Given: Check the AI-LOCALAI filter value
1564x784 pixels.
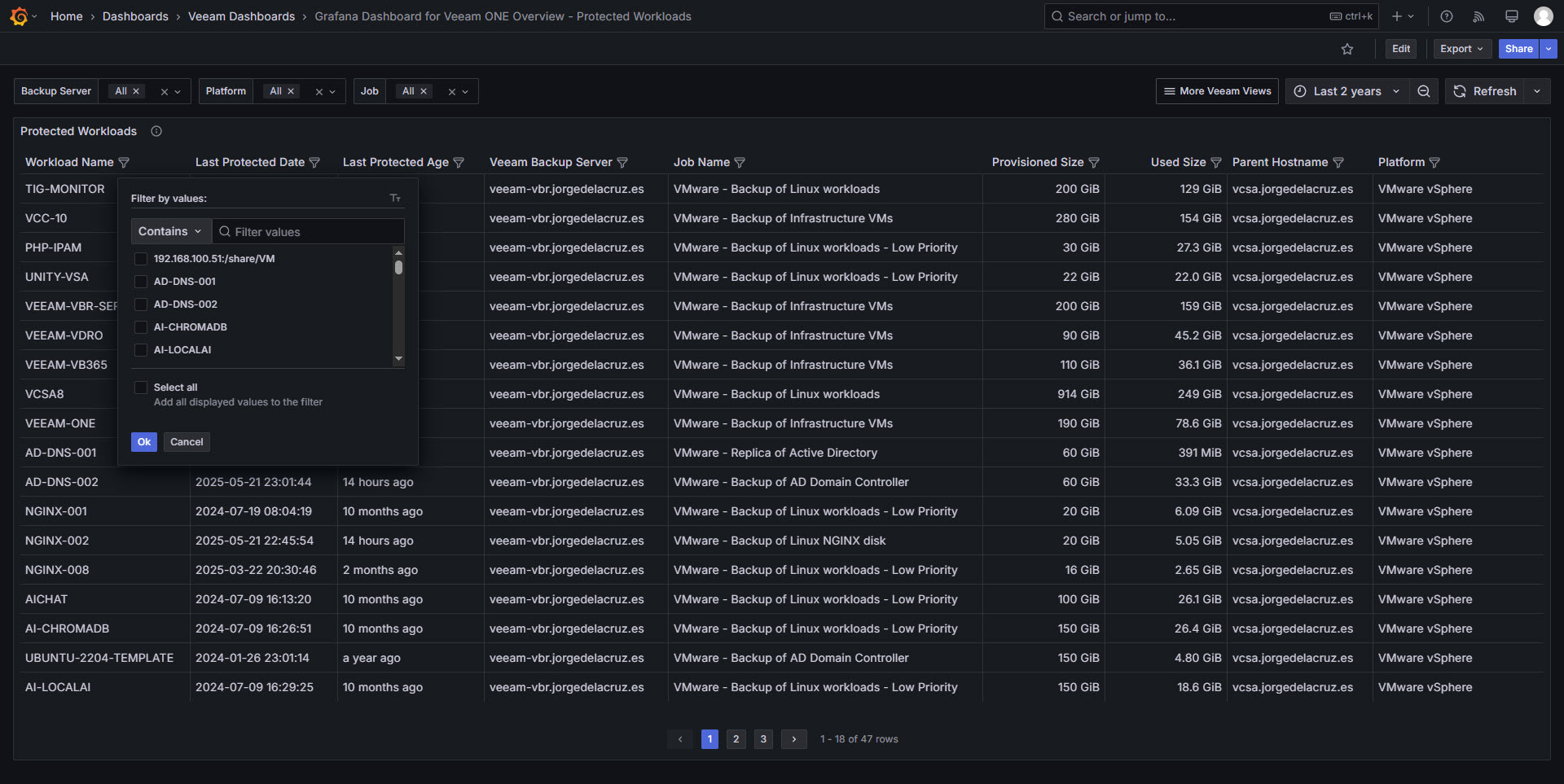Looking at the screenshot, I should (x=141, y=350).
